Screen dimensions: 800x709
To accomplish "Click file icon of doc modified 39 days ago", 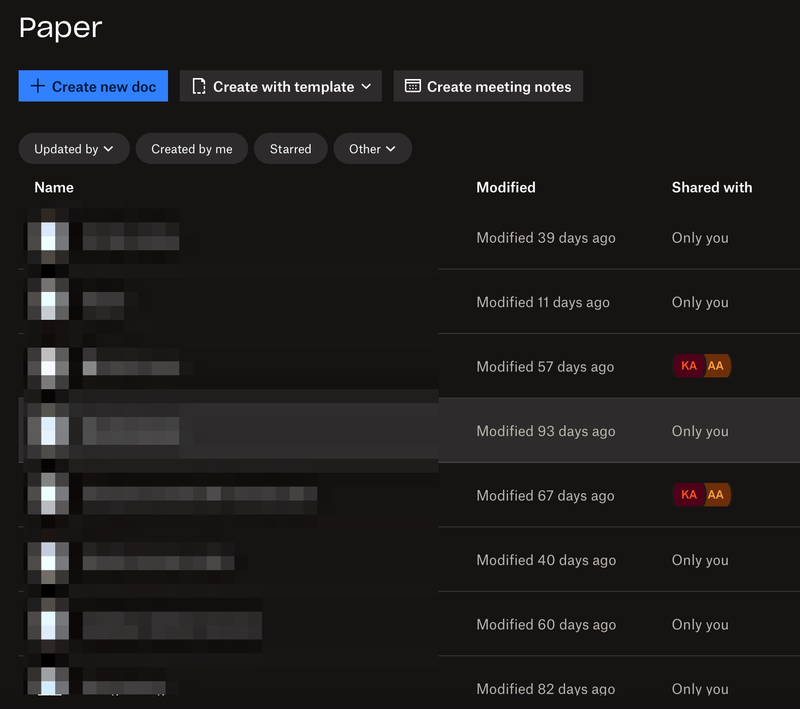I will [48, 237].
